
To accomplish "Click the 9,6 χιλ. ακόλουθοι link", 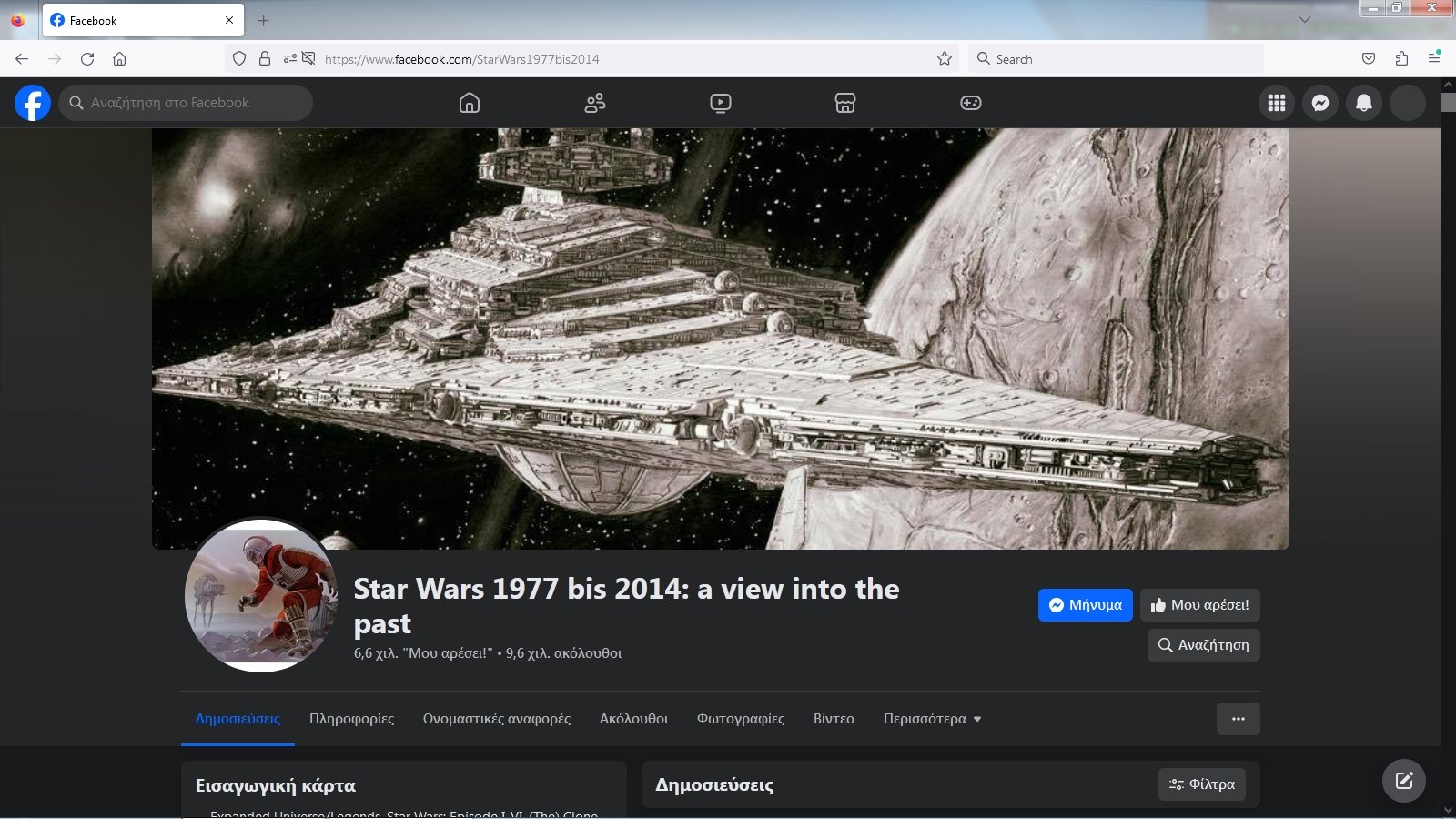I will (x=563, y=653).
